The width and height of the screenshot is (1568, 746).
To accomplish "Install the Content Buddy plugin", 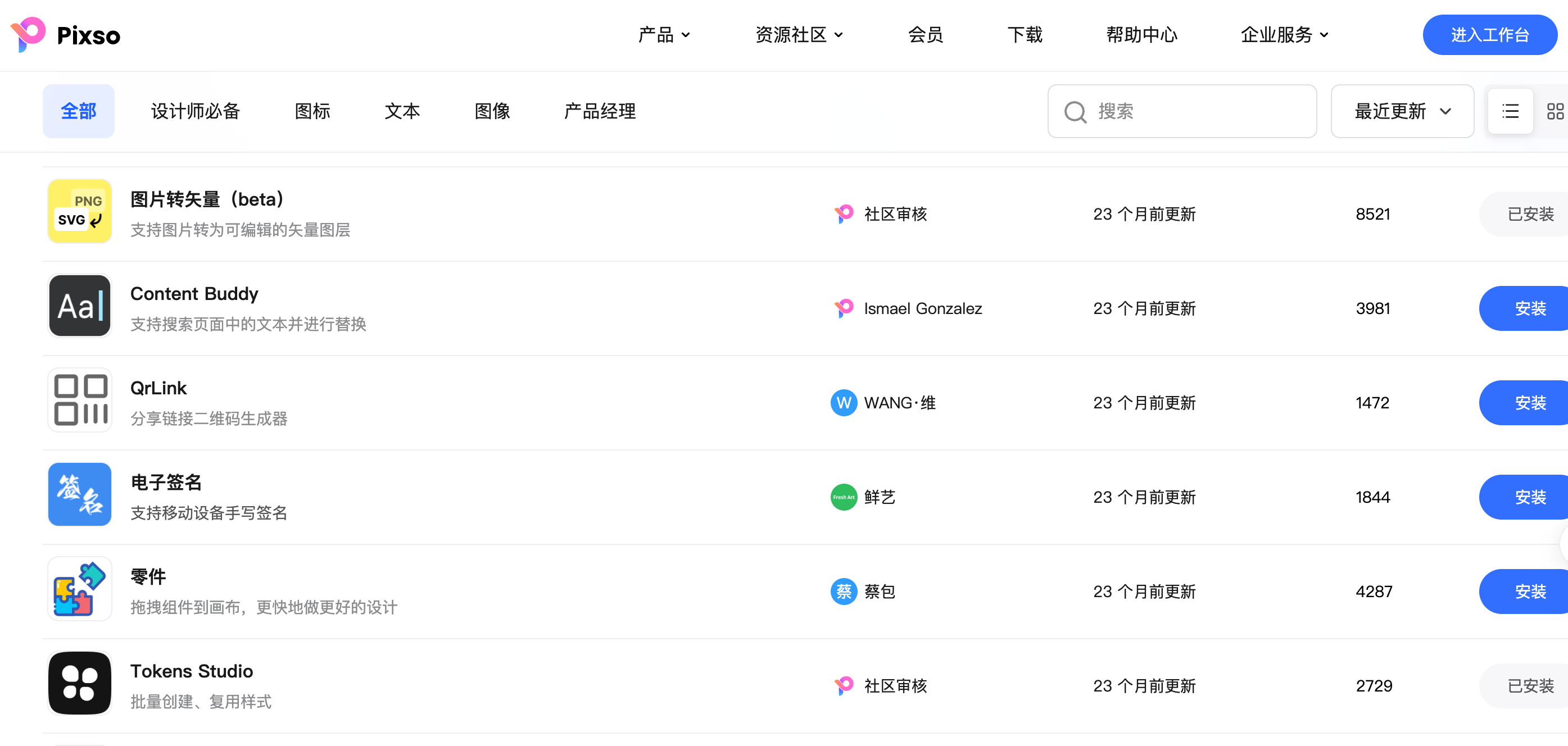I will click(x=1524, y=308).
